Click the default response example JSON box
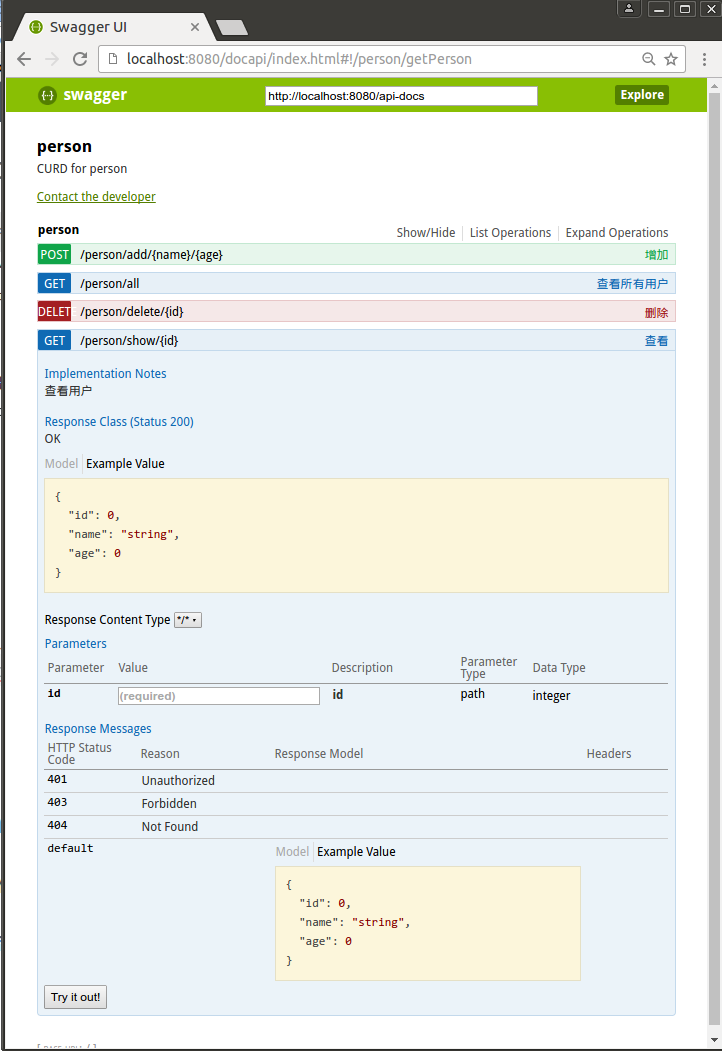Image resolution: width=722 pixels, height=1051 pixels. [428, 924]
